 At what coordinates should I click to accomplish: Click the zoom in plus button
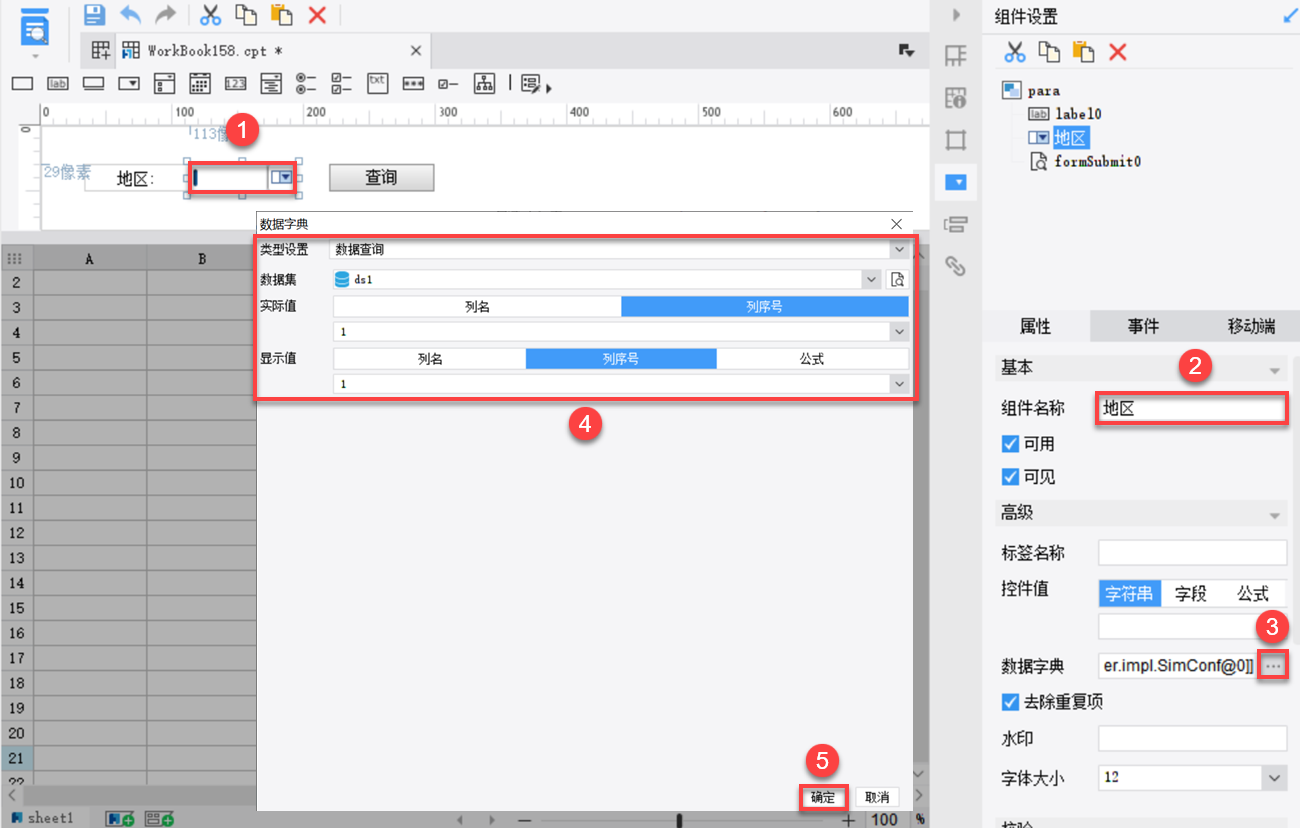pos(848,820)
